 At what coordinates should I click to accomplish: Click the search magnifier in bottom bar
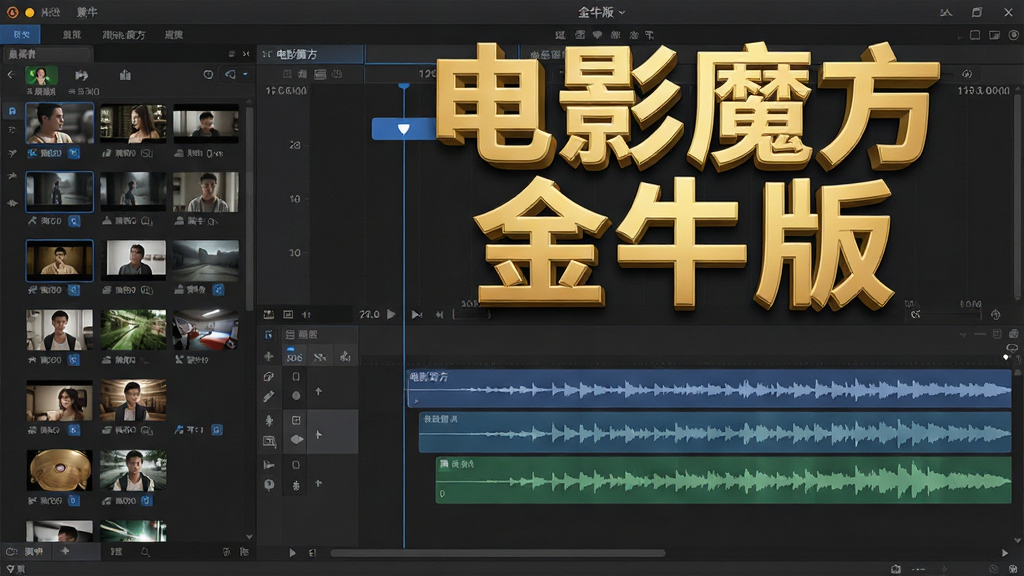[x=145, y=552]
